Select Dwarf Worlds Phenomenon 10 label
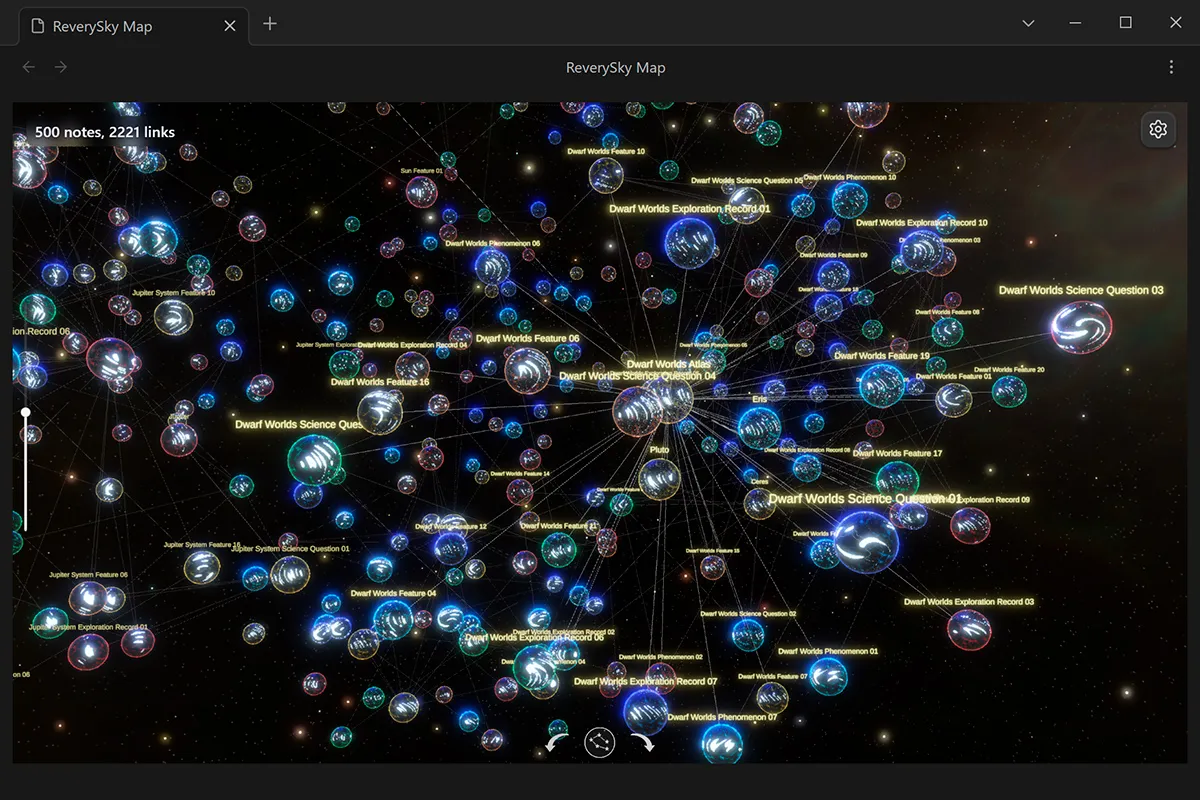Image resolution: width=1200 pixels, height=800 pixels. coord(850,177)
